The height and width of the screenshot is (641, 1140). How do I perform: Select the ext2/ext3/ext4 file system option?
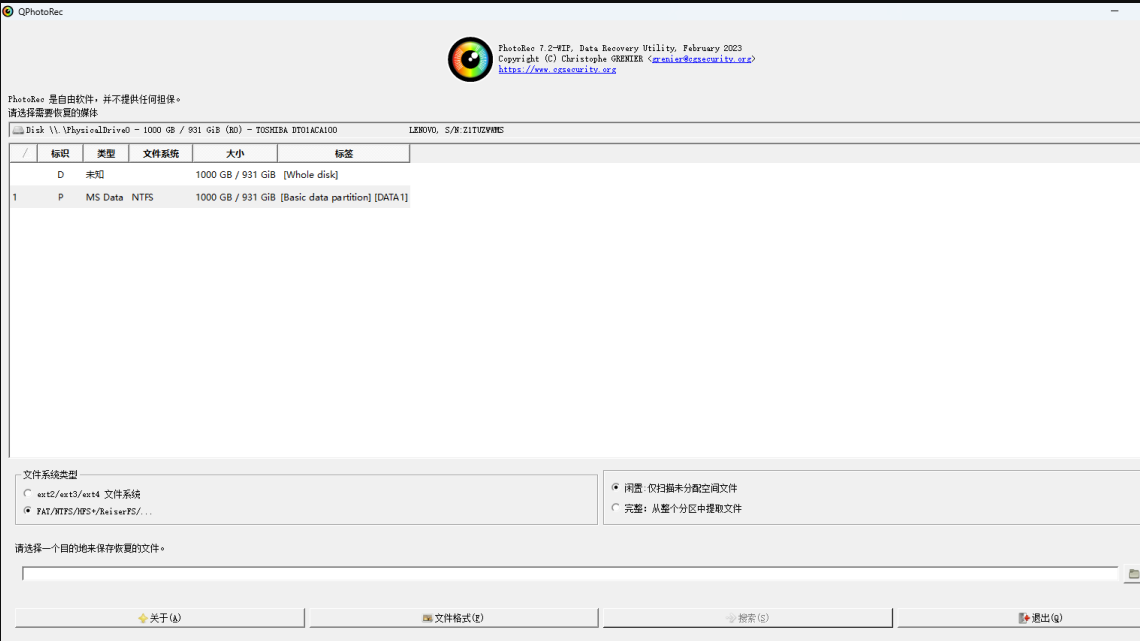28,494
